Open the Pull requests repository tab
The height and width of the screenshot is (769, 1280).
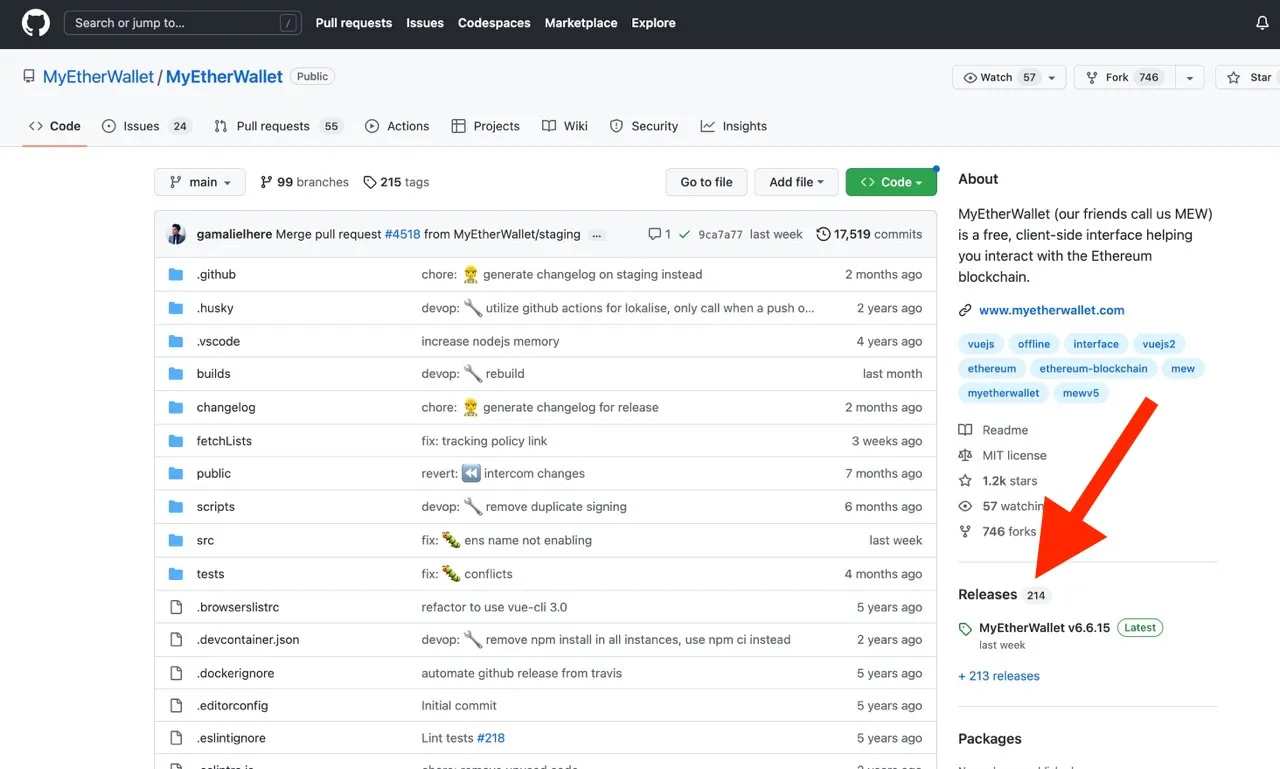[x=278, y=126]
